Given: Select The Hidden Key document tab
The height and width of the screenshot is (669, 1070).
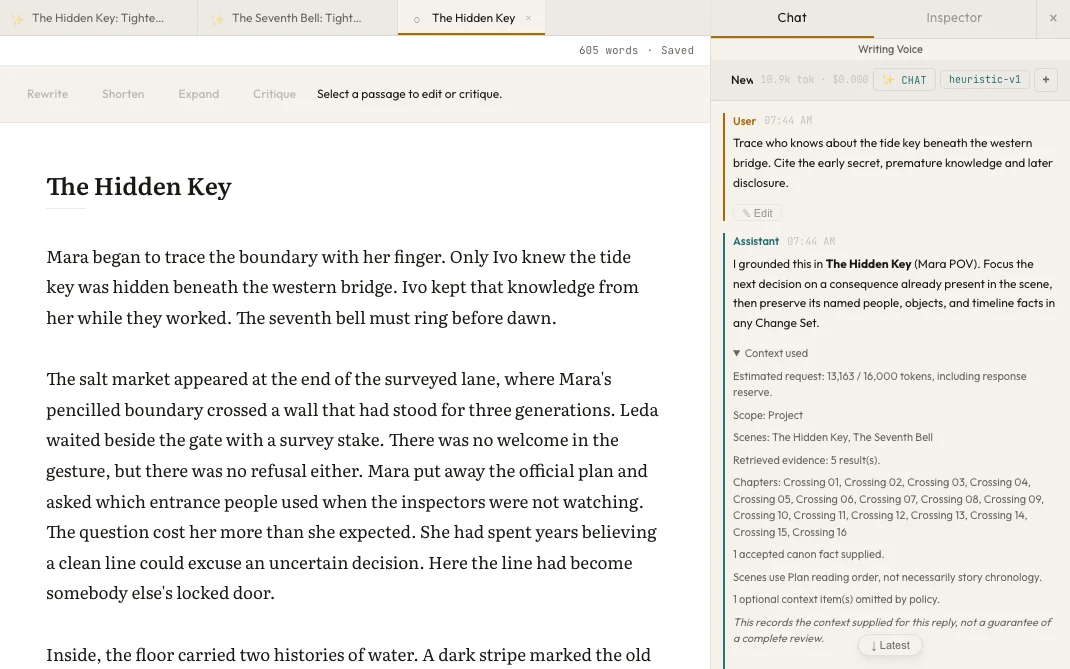Looking at the screenshot, I should coord(473,18).
